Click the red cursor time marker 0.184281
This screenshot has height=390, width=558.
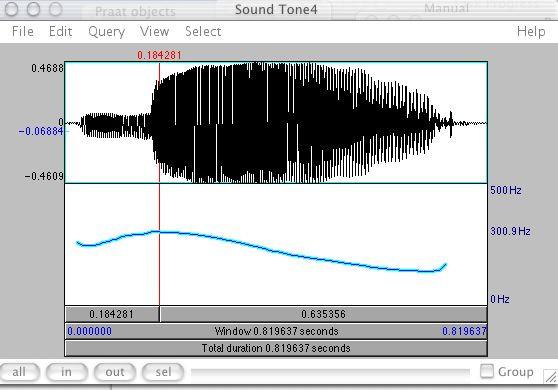point(159,55)
